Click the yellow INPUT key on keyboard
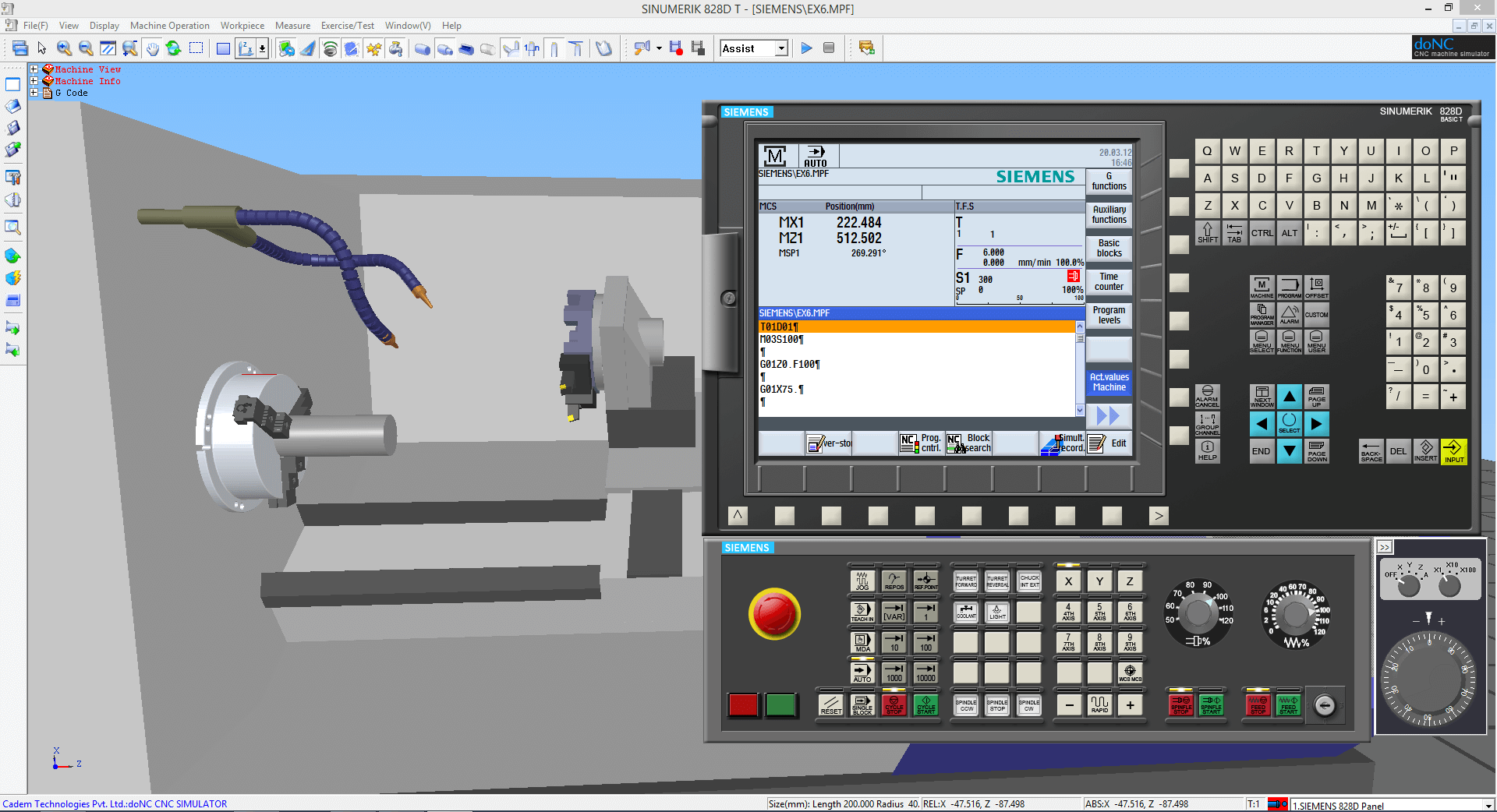The width and height of the screenshot is (1497, 812). pos(1453,450)
